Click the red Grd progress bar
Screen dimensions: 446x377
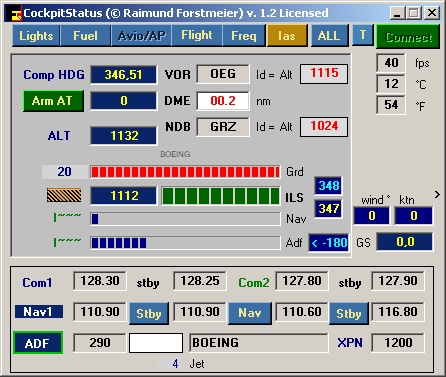click(x=185, y=172)
